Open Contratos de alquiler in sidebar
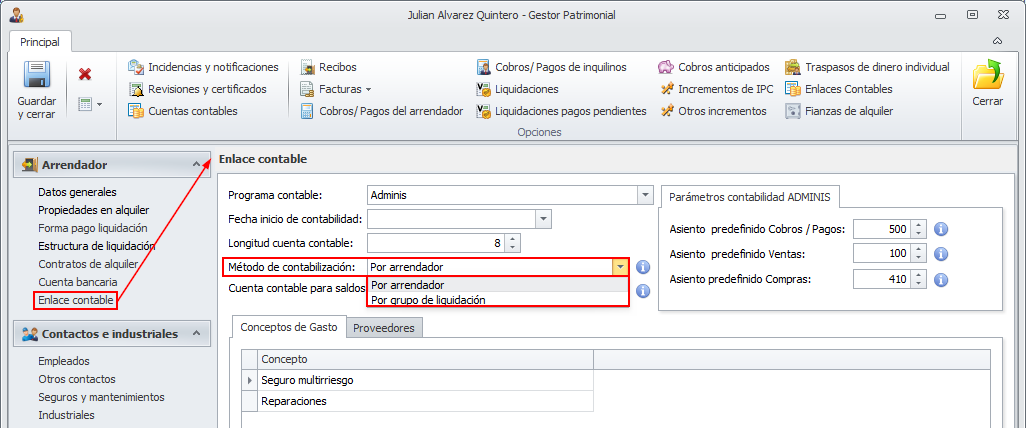 click(88, 264)
